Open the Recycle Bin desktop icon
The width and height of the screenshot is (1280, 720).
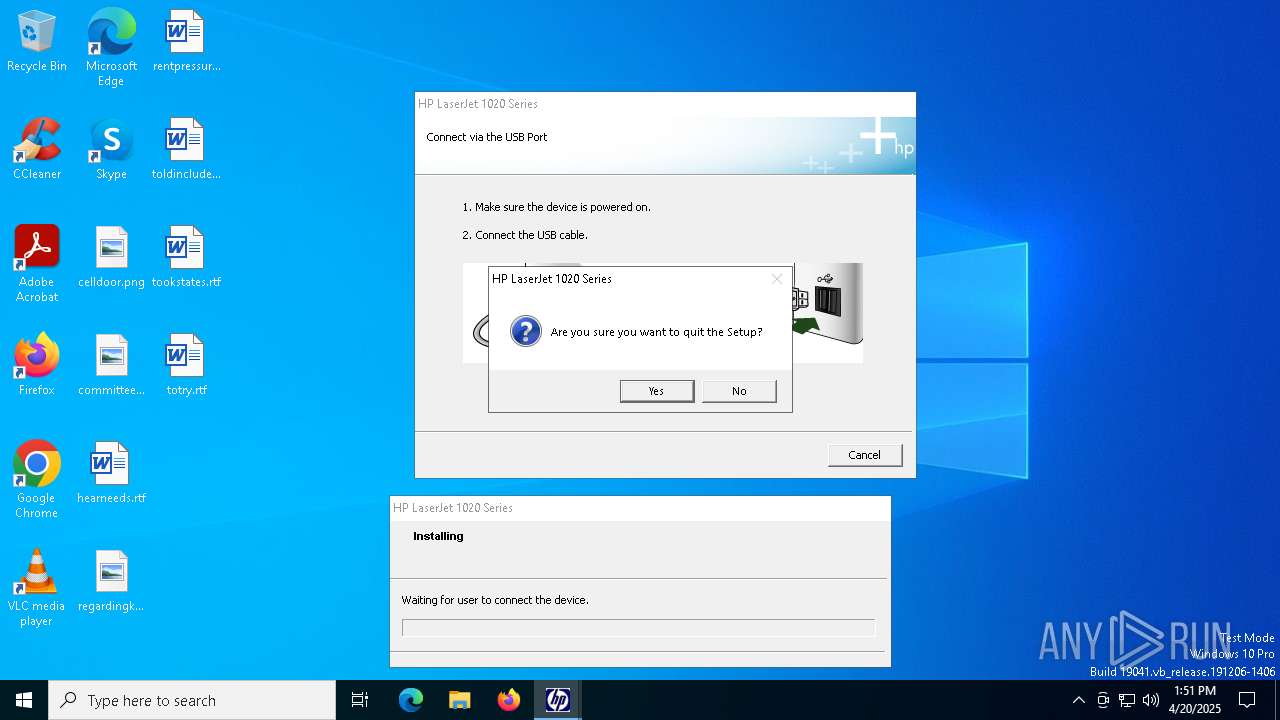click(x=37, y=42)
